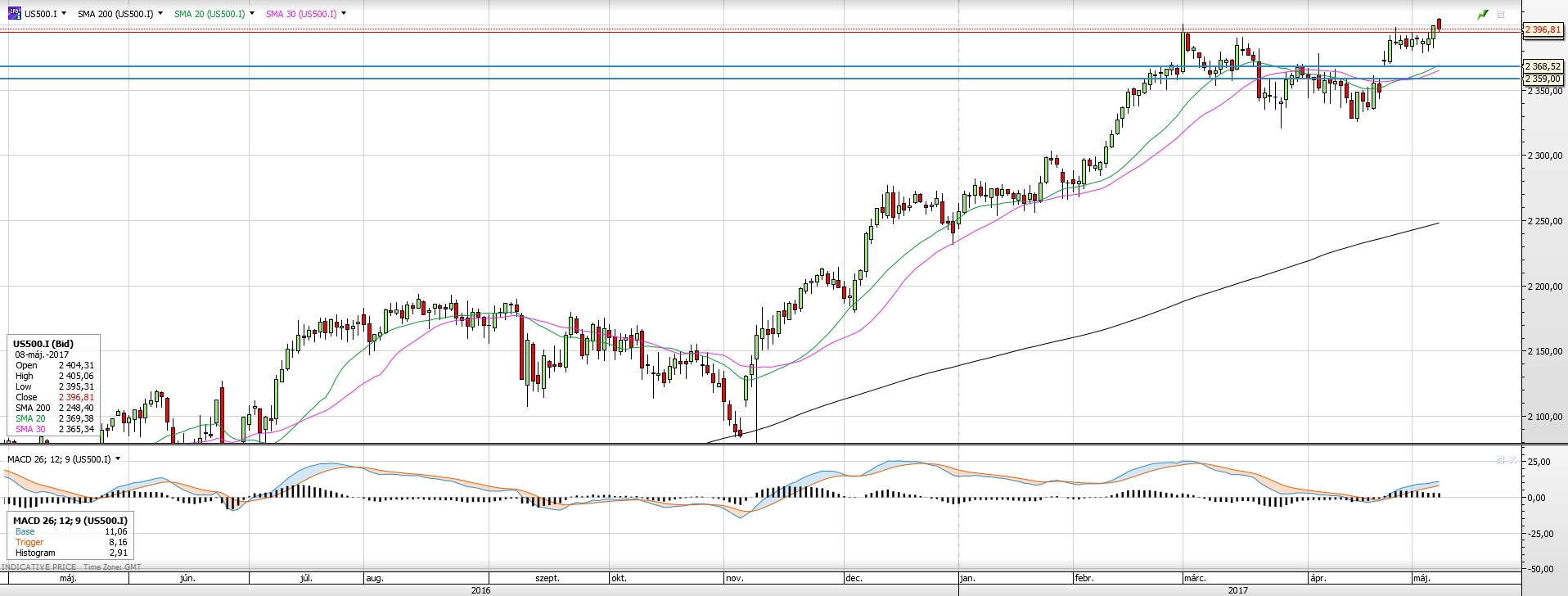Click the 2016 year label on timeline
This screenshot has width=1568, height=596.
pos(481,590)
